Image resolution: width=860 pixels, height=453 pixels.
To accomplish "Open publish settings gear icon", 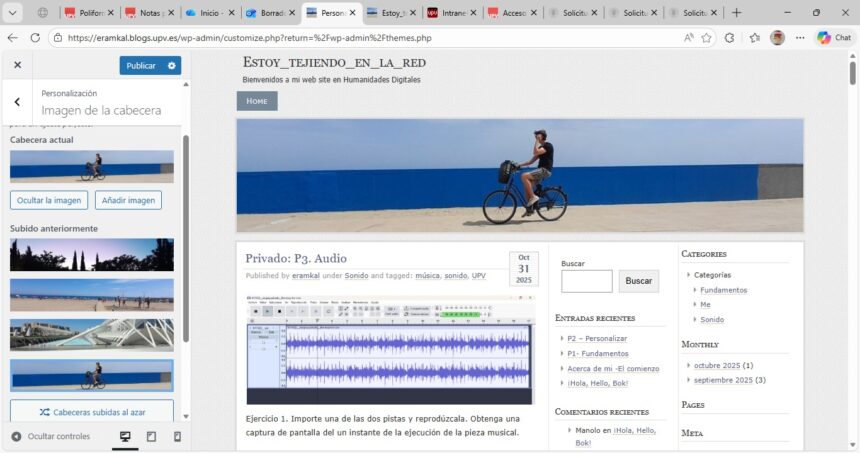I will (x=172, y=65).
